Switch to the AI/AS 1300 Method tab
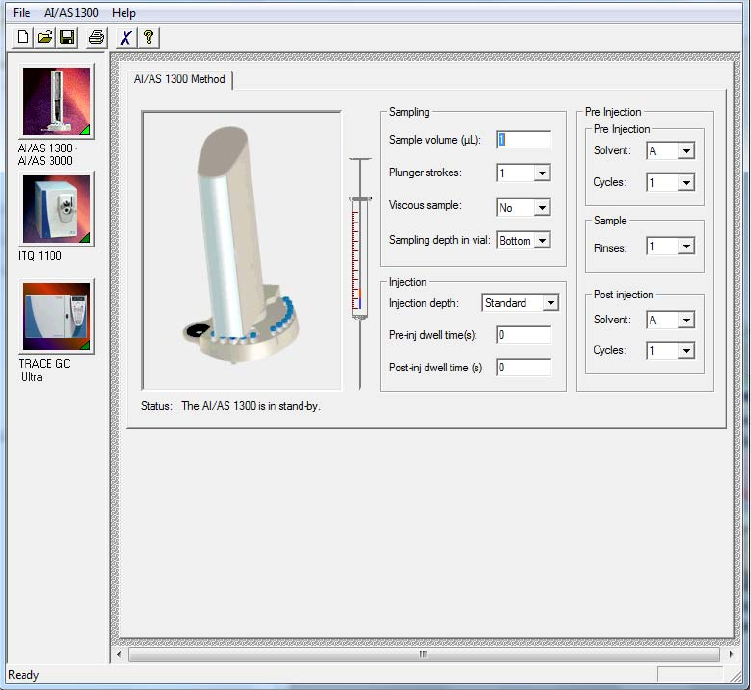The height and width of the screenshot is (690, 751). click(x=180, y=79)
